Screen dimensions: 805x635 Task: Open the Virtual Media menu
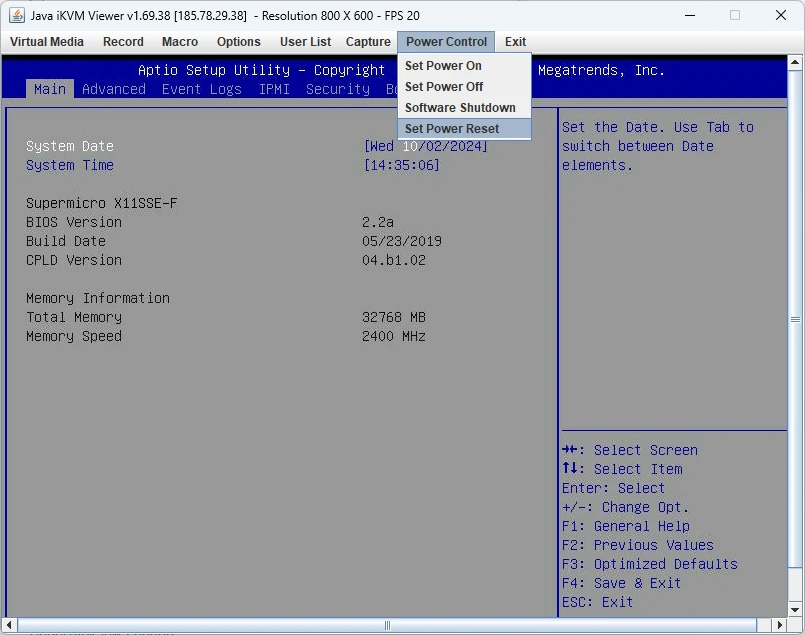tap(47, 42)
